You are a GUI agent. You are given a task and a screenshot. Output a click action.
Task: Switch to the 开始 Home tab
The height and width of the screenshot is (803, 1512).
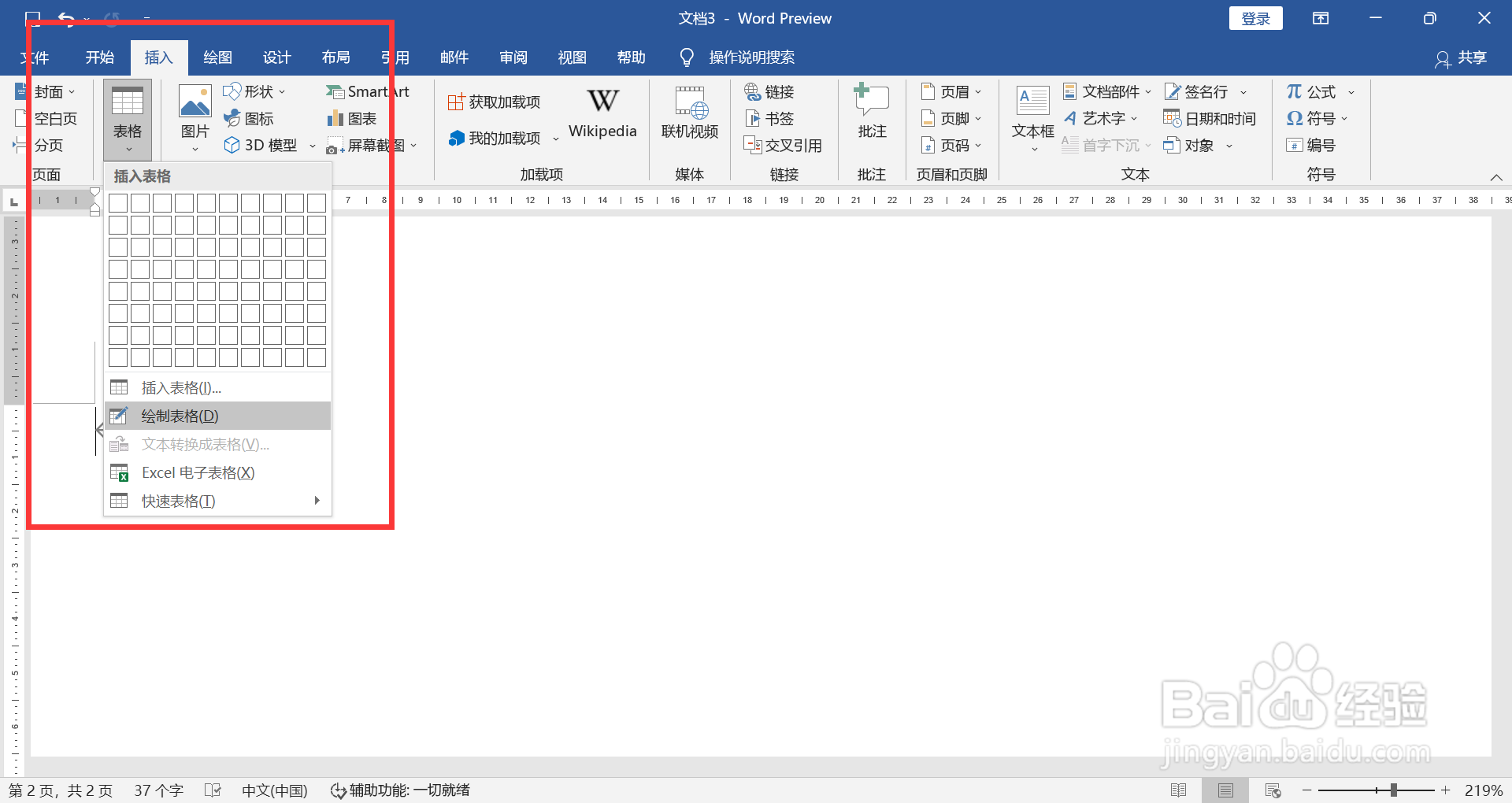point(100,57)
